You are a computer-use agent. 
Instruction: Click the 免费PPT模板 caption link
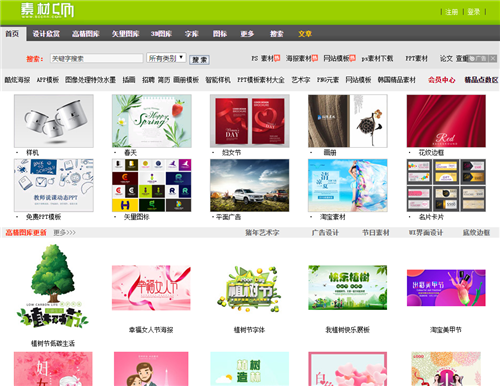tap(43, 217)
